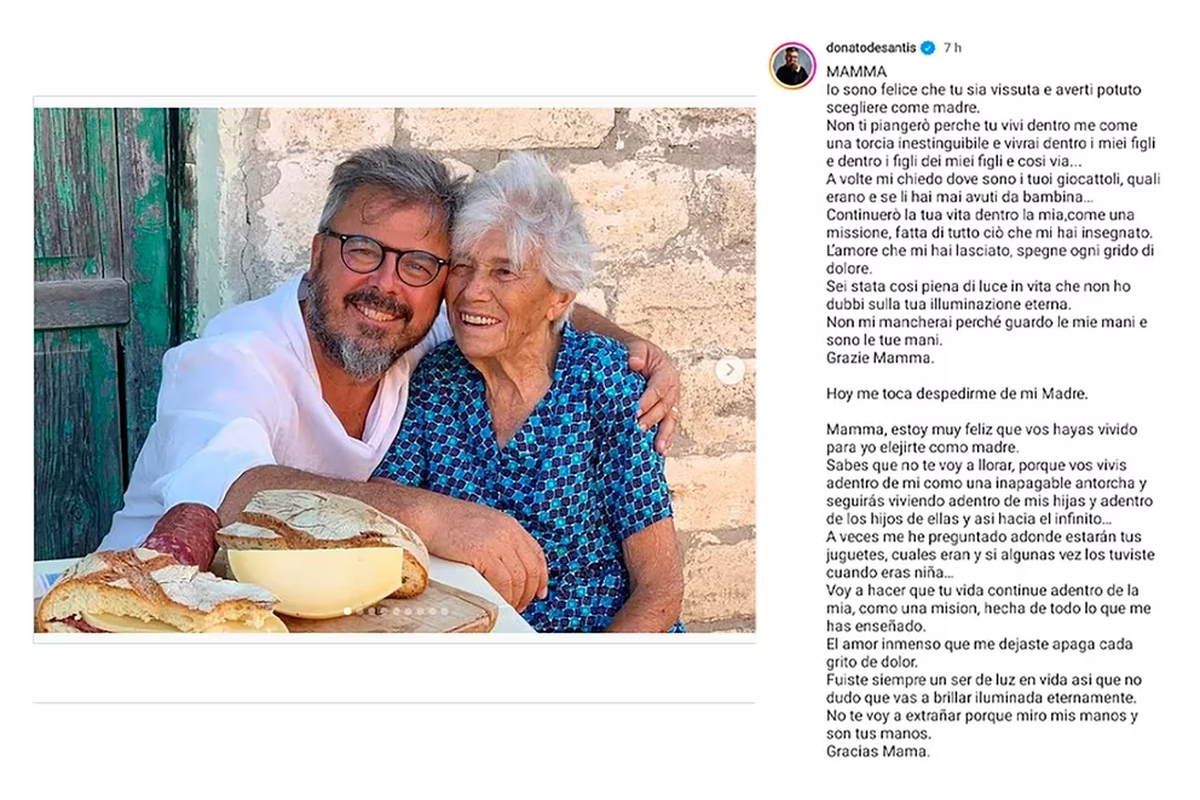Image resolution: width=1200 pixels, height=800 pixels.
Task: Select the third carousel indicator dot
Action: (x=372, y=611)
